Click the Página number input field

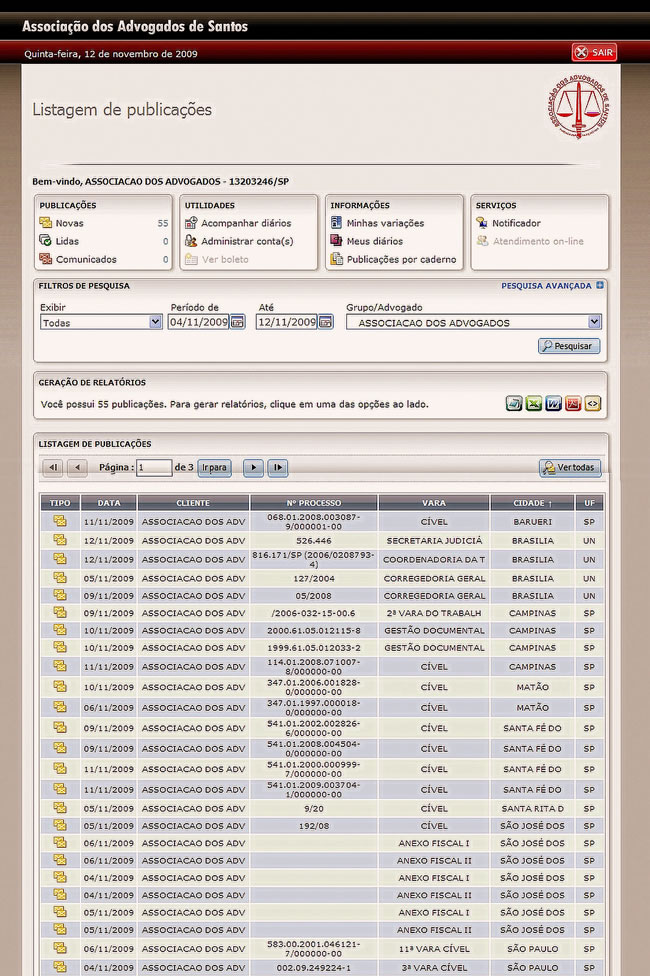154,467
